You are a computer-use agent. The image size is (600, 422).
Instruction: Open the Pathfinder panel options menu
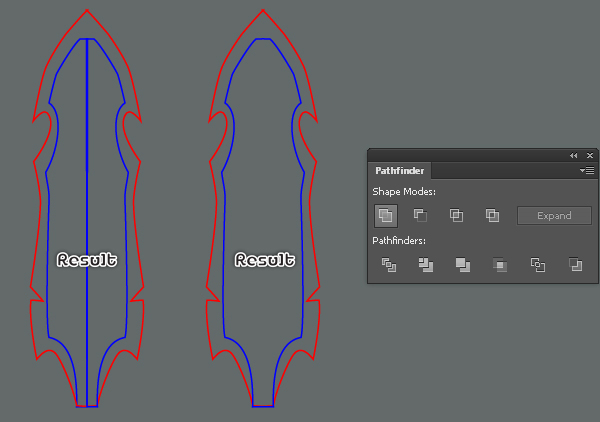[587, 170]
